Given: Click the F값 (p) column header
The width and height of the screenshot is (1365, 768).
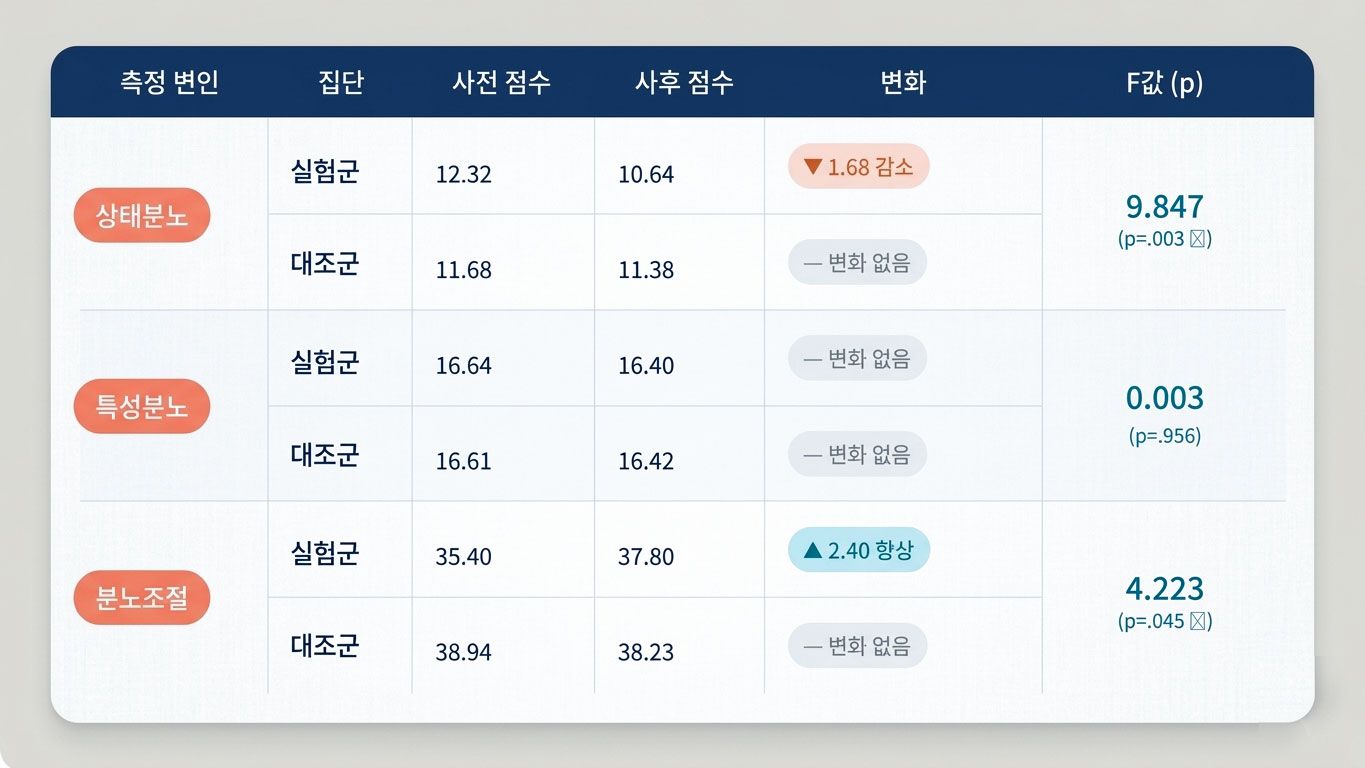Looking at the screenshot, I should pos(1164,82).
